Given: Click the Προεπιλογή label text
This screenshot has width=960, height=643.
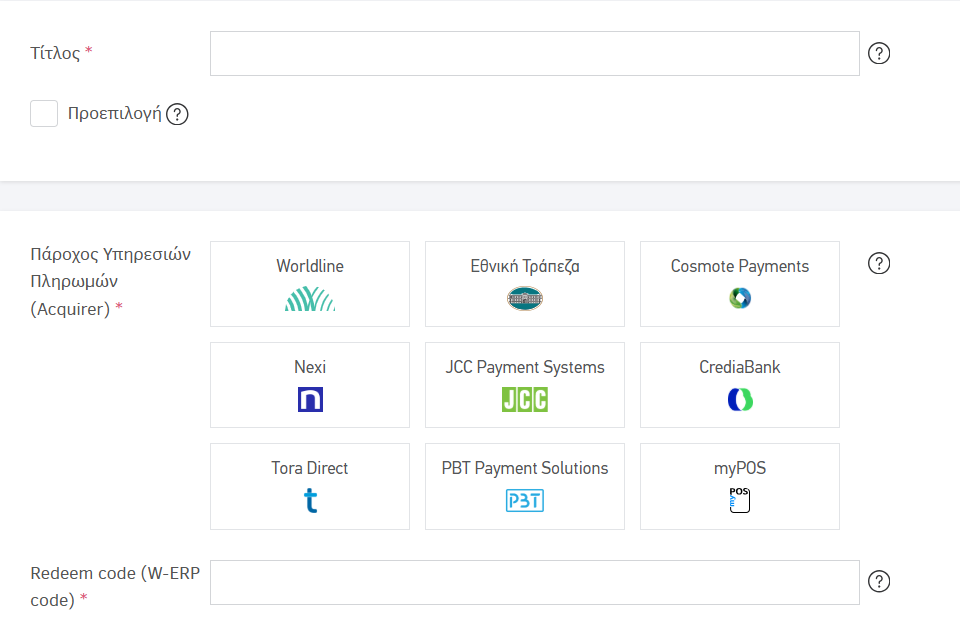Looking at the screenshot, I should [x=114, y=114].
